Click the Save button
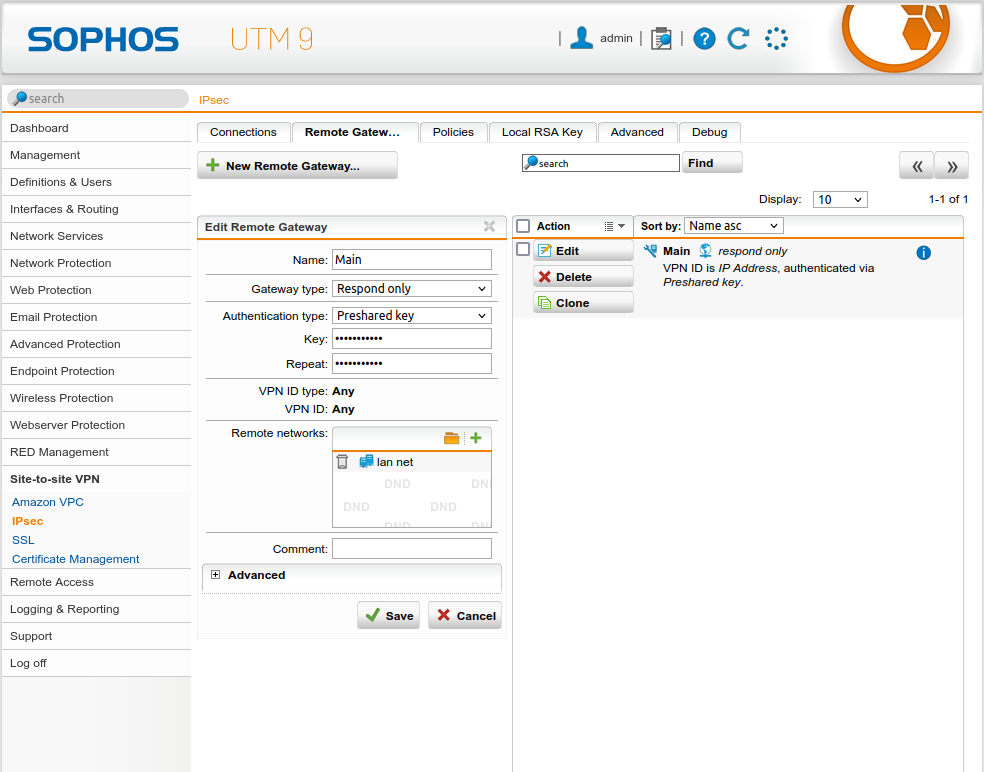Image resolution: width=984 pixels, height=772 pixels. click(388, 616)
